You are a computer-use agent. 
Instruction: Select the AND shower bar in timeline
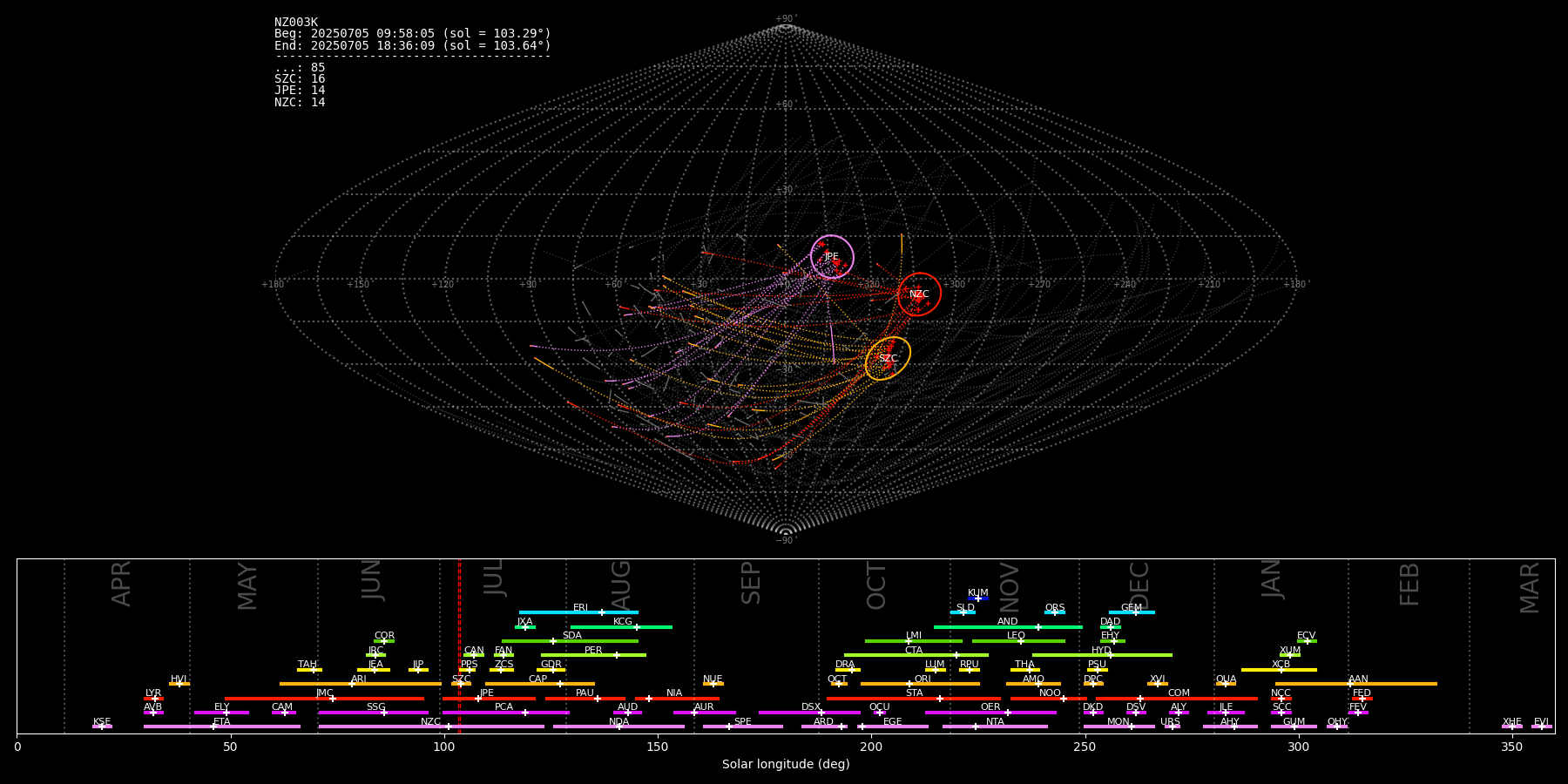pyautogui.click(x=1008, y=626)
